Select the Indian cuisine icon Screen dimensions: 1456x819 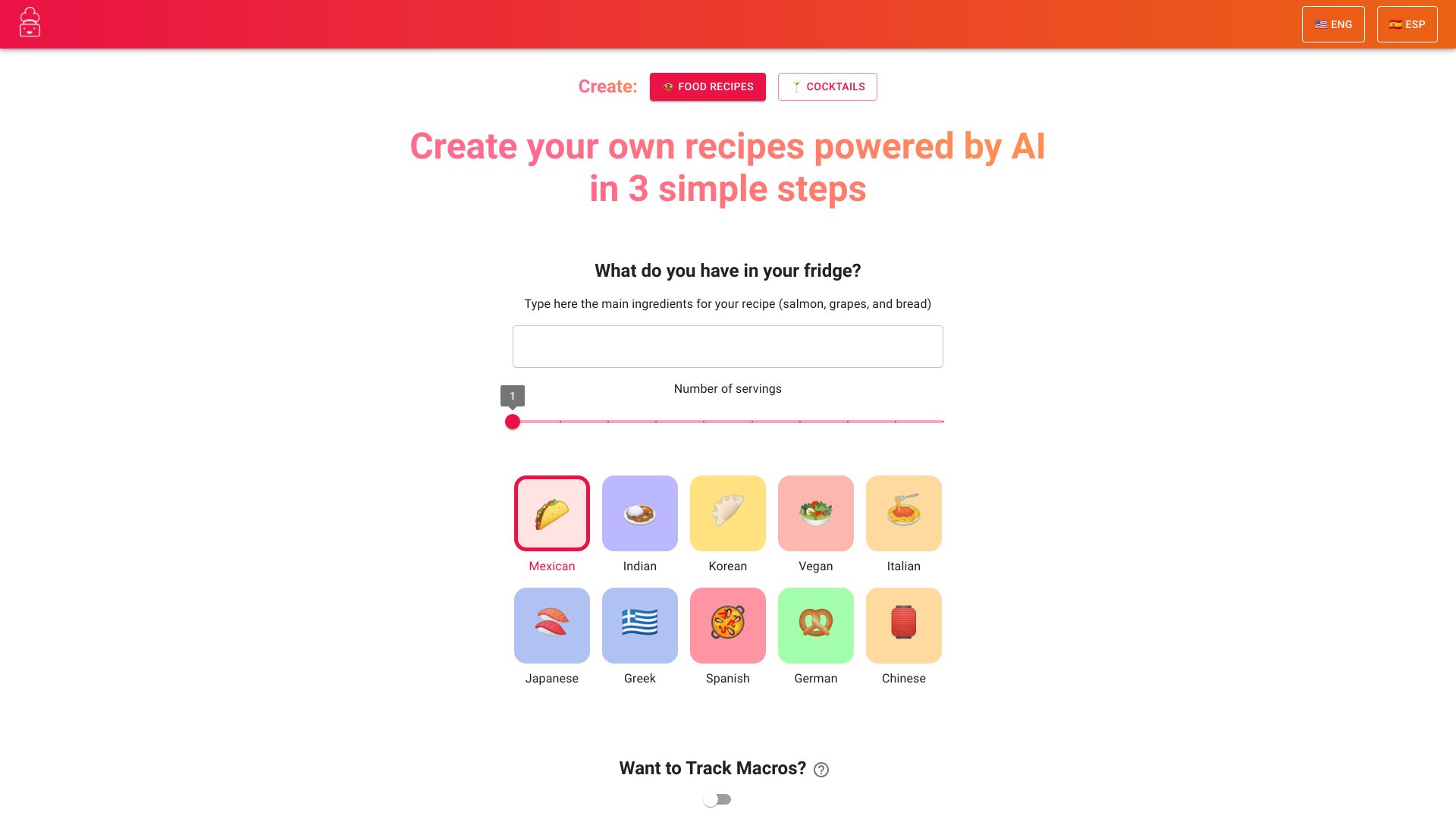point(640,513)
